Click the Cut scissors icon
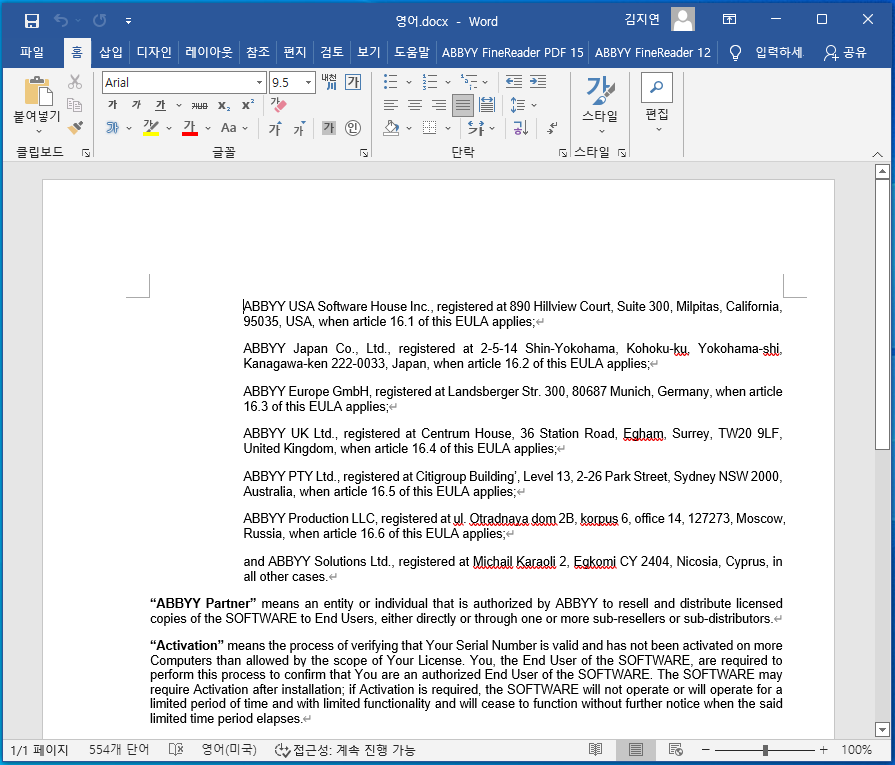 [x=75, y=82]
